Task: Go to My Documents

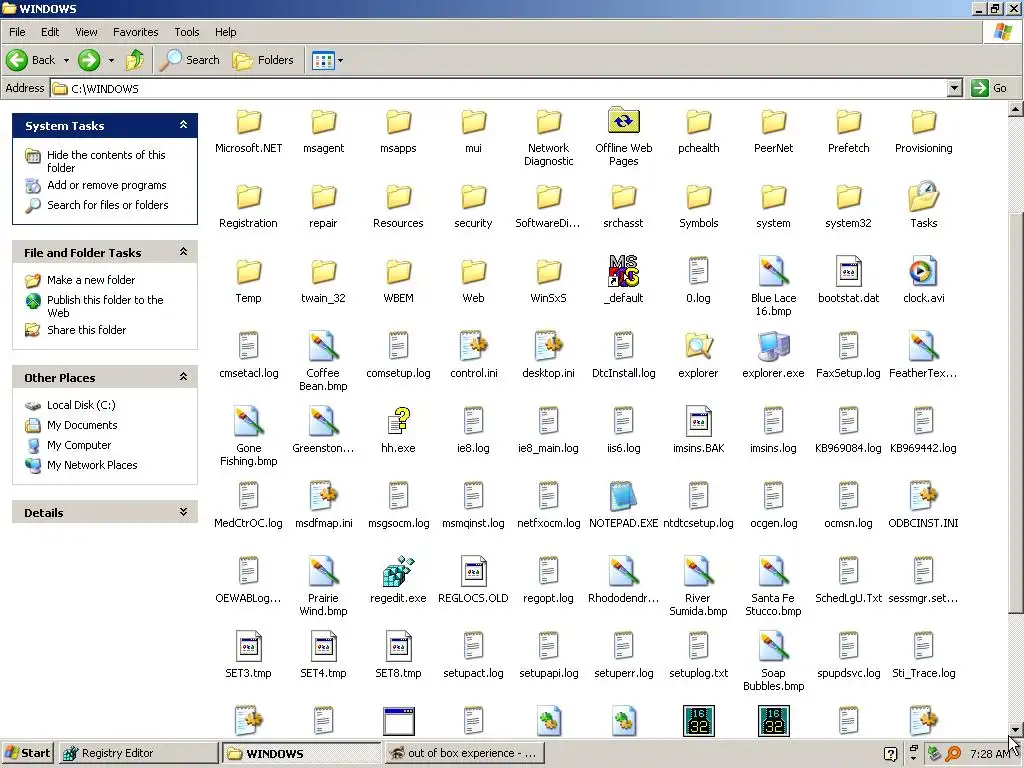Action: coord(82,425)
